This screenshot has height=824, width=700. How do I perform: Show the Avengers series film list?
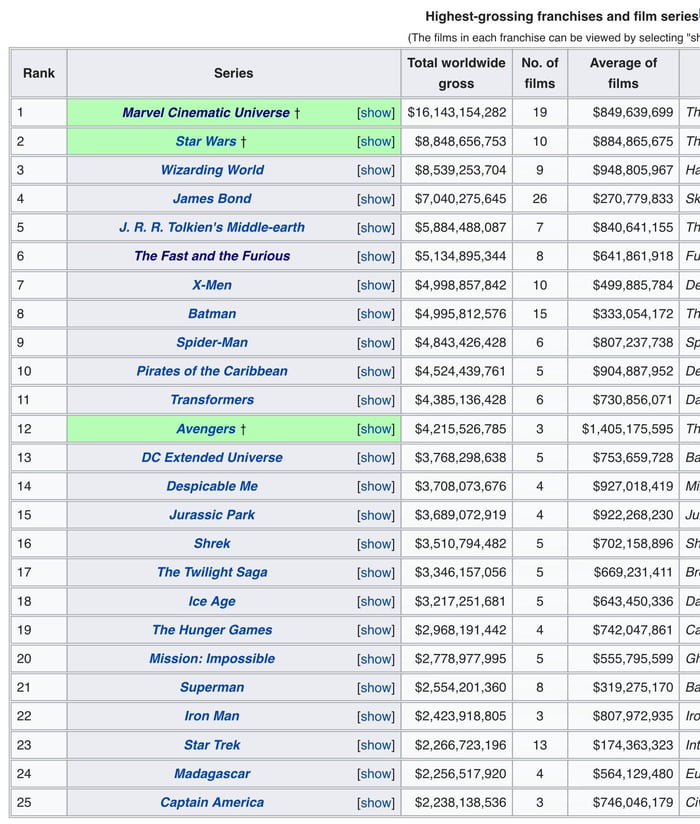click(x=376, y=429)
